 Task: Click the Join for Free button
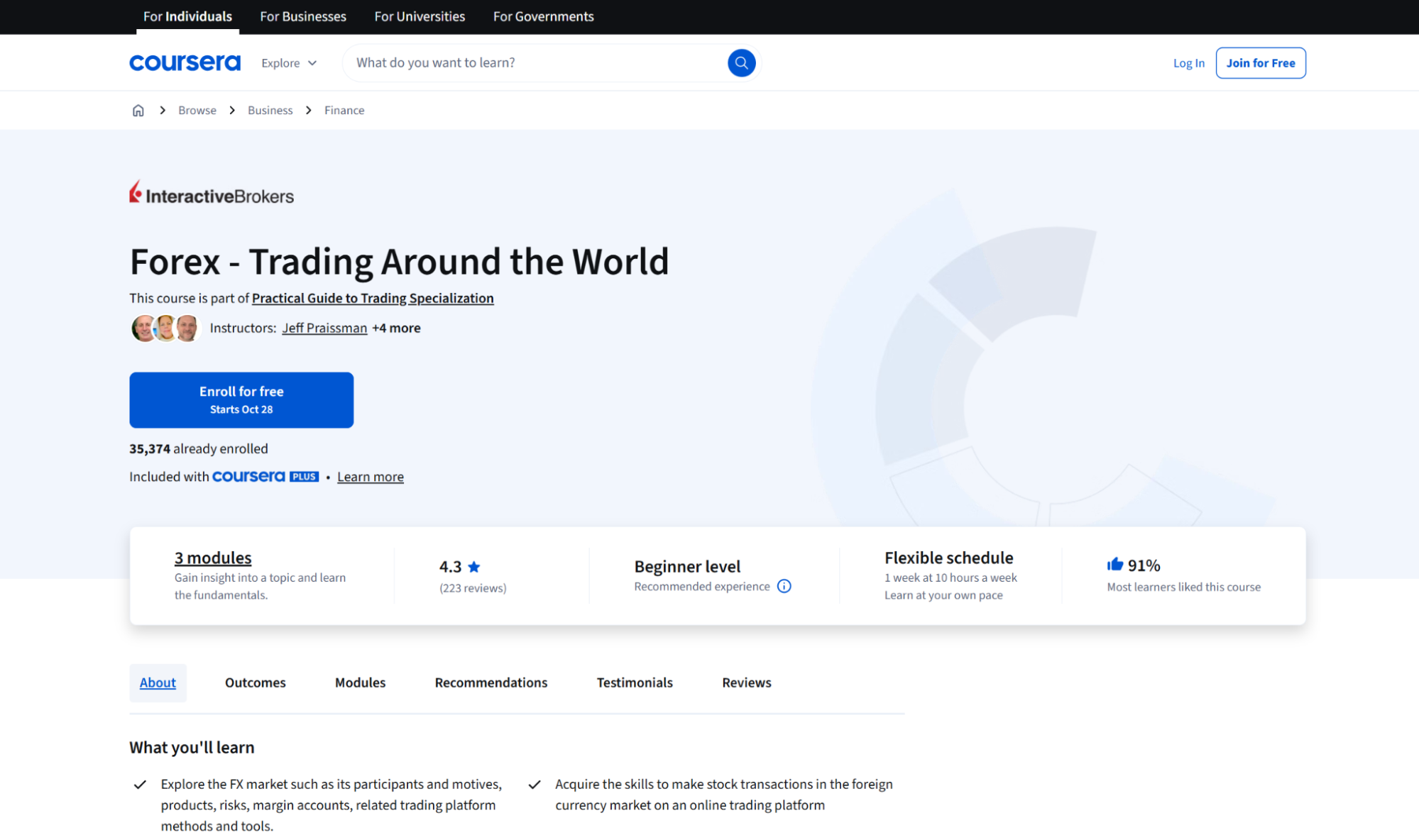point(1260,62)
